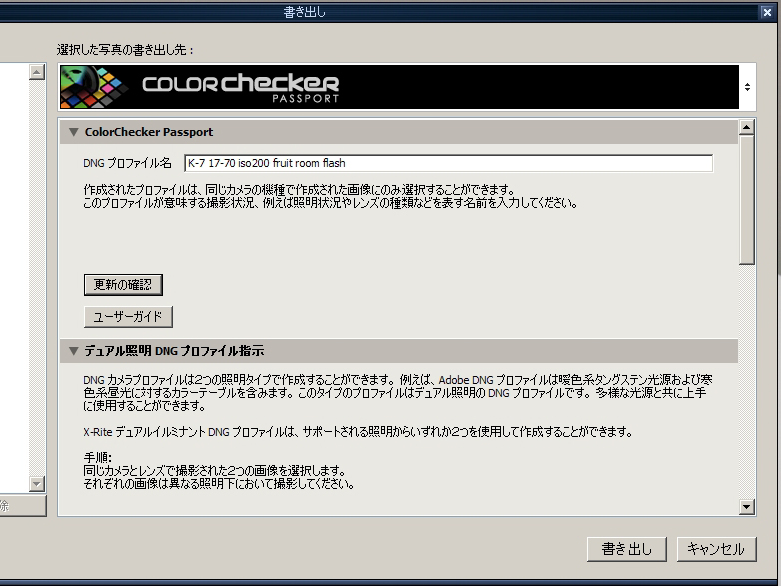The height and width of the screenshot is (586, 781).
Task: Click the 手順: heading text
Action: coord(98,458)
